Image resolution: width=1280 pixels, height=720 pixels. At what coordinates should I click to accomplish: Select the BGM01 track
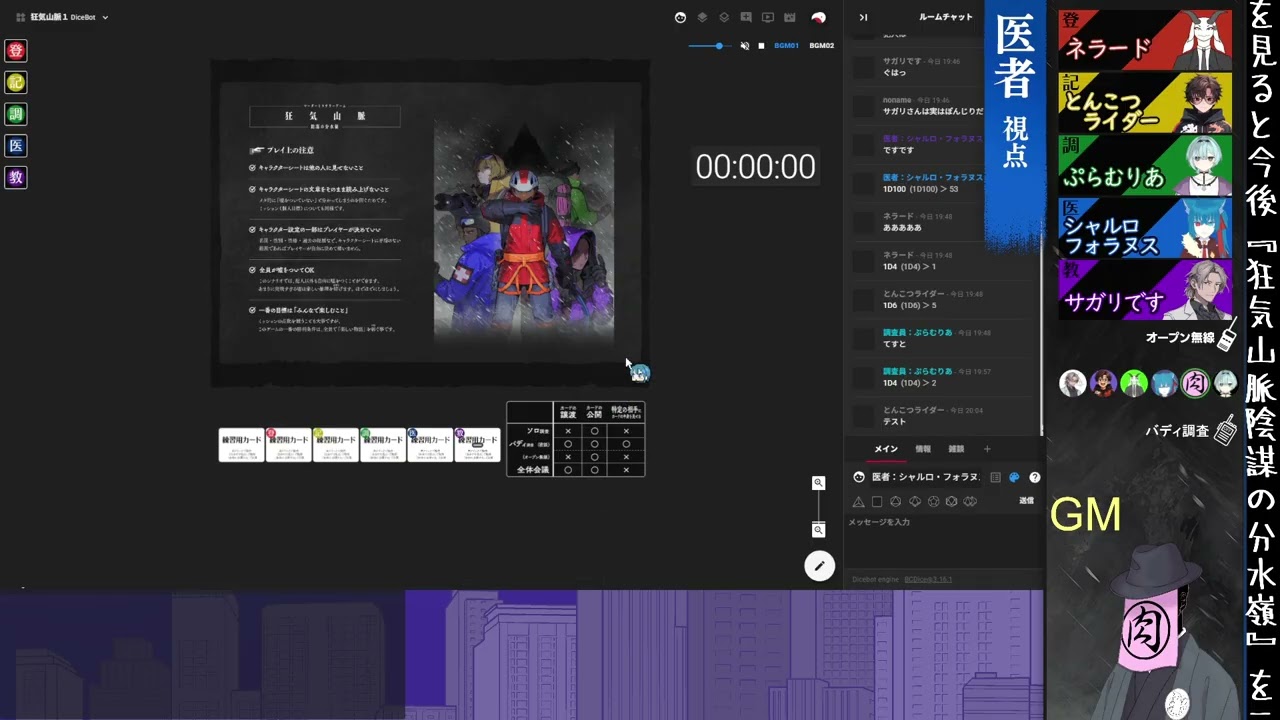(x=786, y=46)
